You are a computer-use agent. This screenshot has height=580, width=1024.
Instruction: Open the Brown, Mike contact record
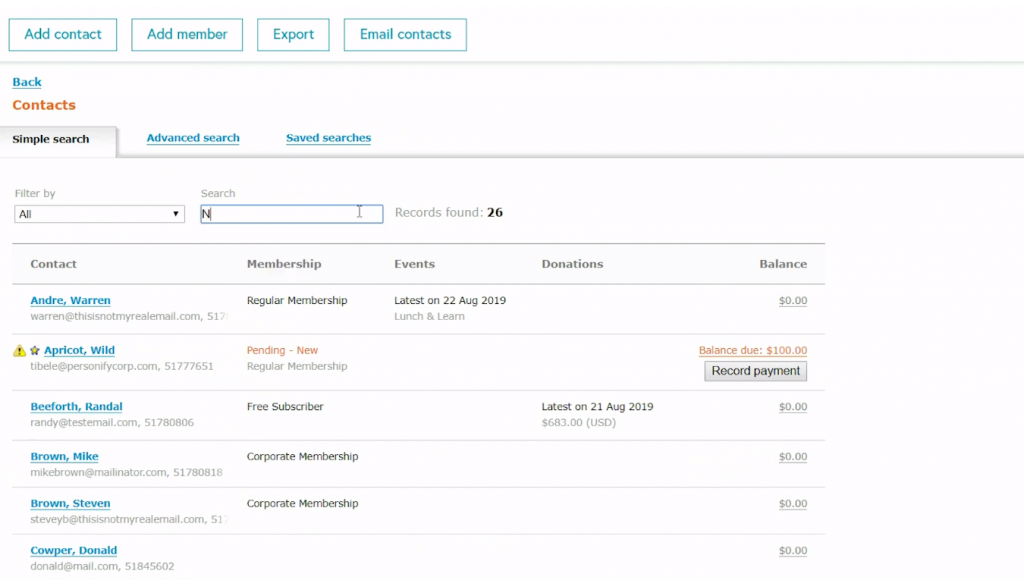(x=64, y=457)
